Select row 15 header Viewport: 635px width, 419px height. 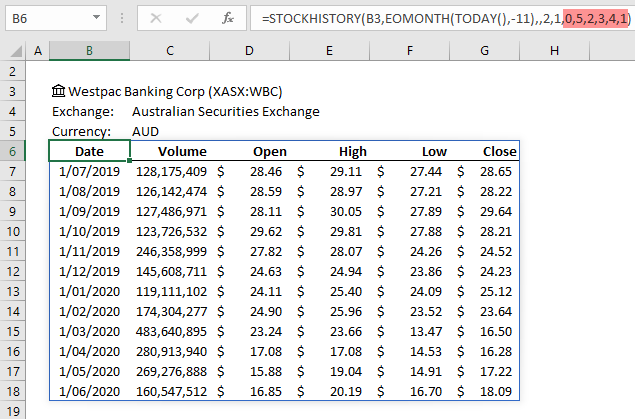(13, 332)
